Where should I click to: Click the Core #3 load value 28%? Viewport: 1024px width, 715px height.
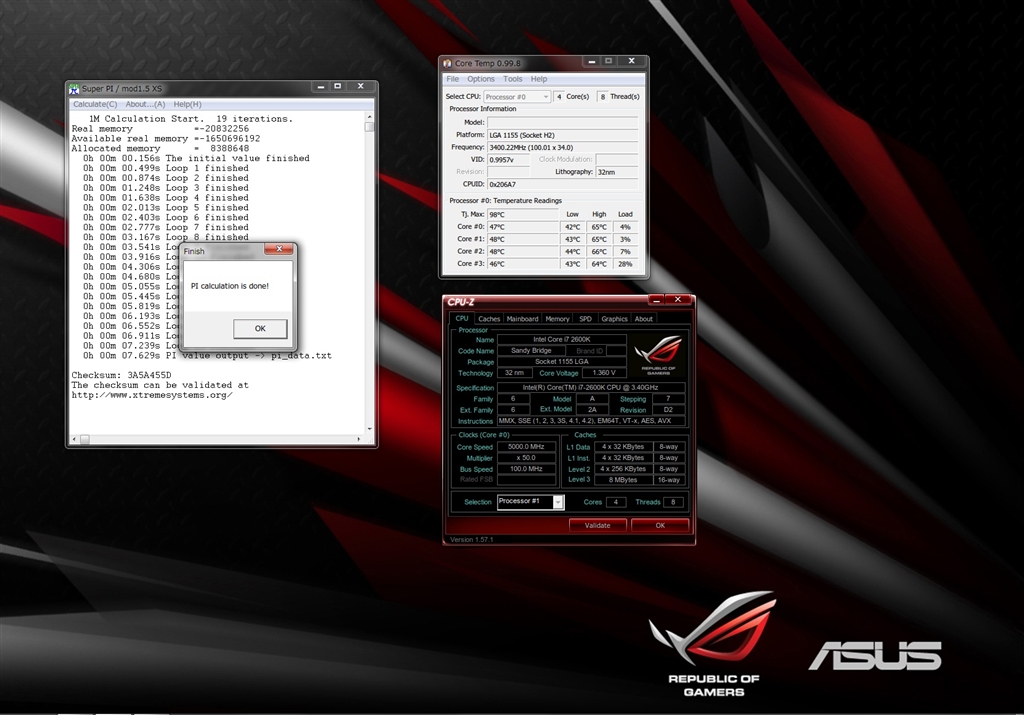point(625,264)
